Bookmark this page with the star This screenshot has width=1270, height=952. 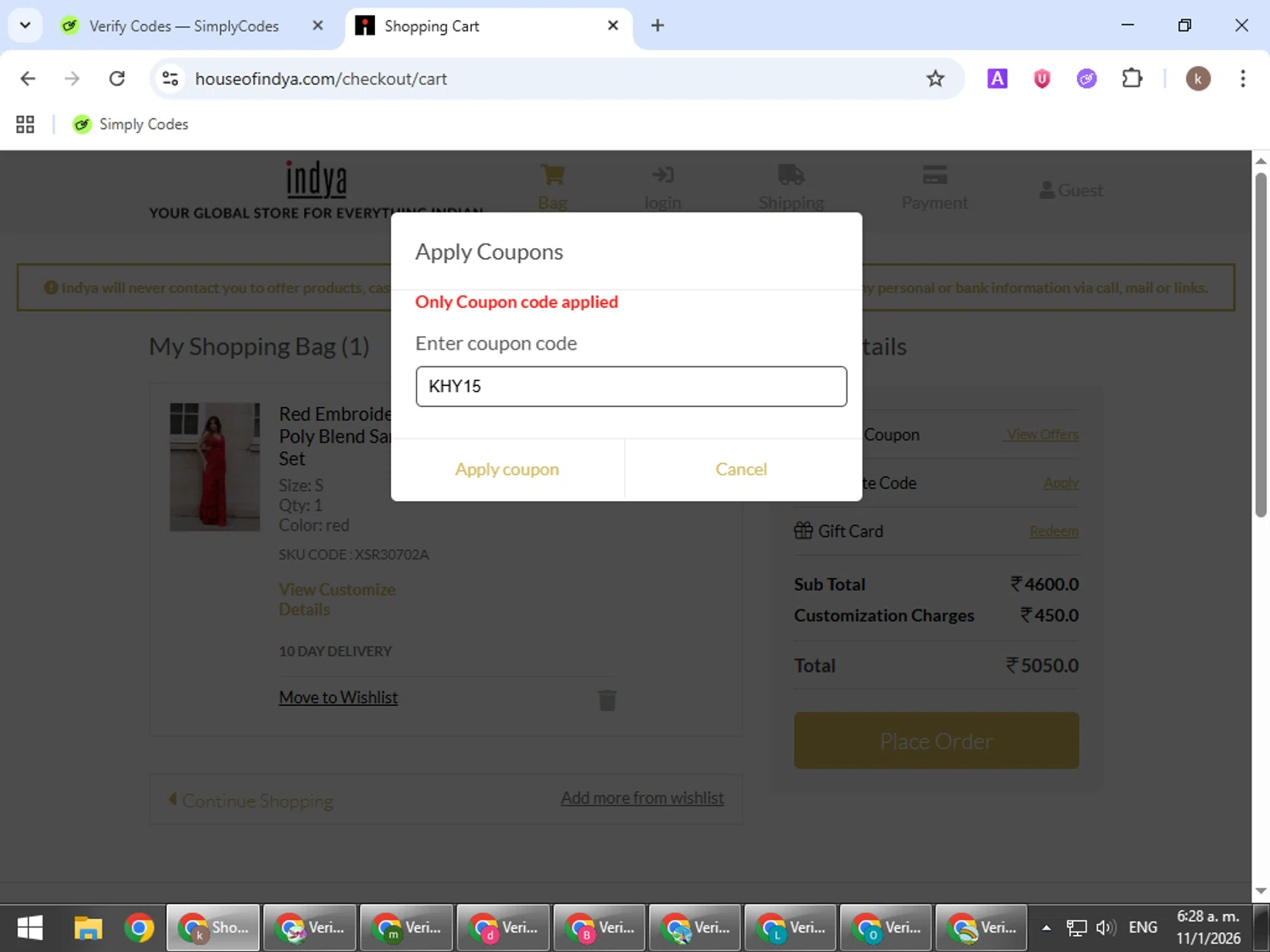coord(935,79)
